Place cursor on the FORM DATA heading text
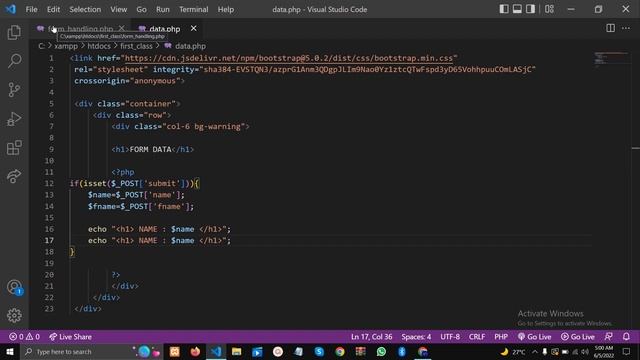640x360 pixels. (x=150, y=149)
